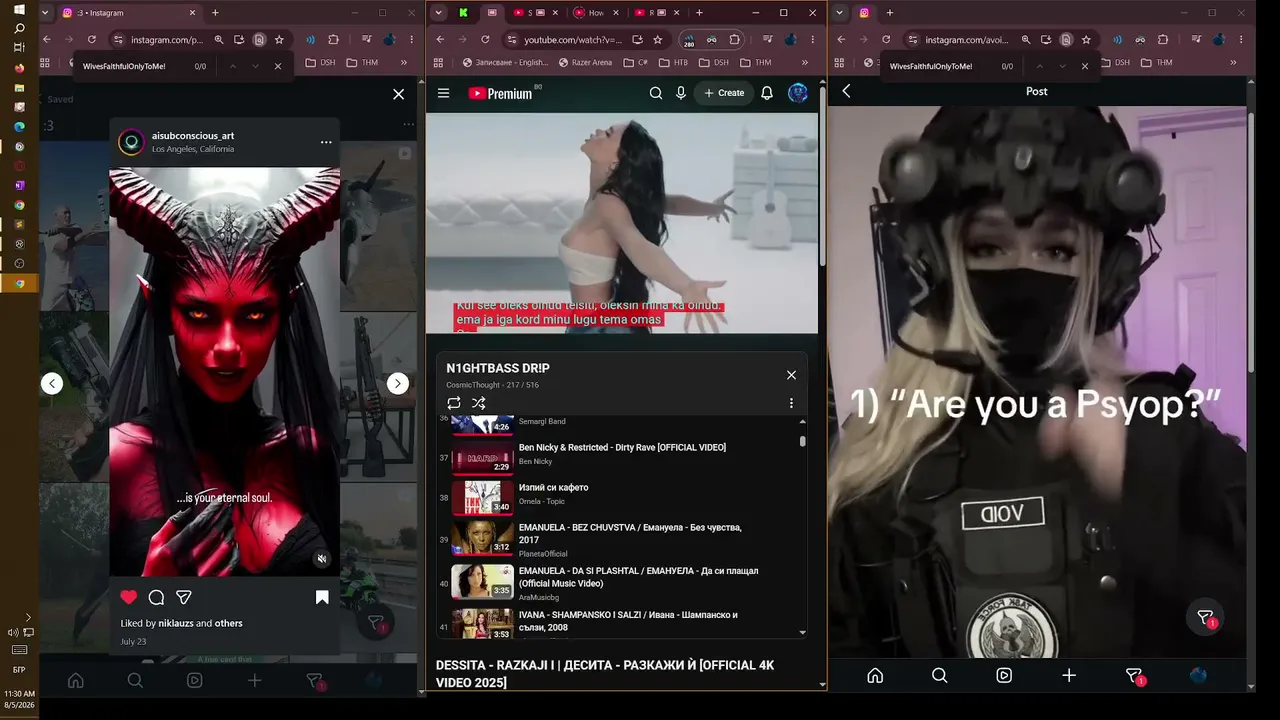1280x720 pixels.
Task: Open the tab search dropdown in the YouTube browser window
Action: click(438, 13)
